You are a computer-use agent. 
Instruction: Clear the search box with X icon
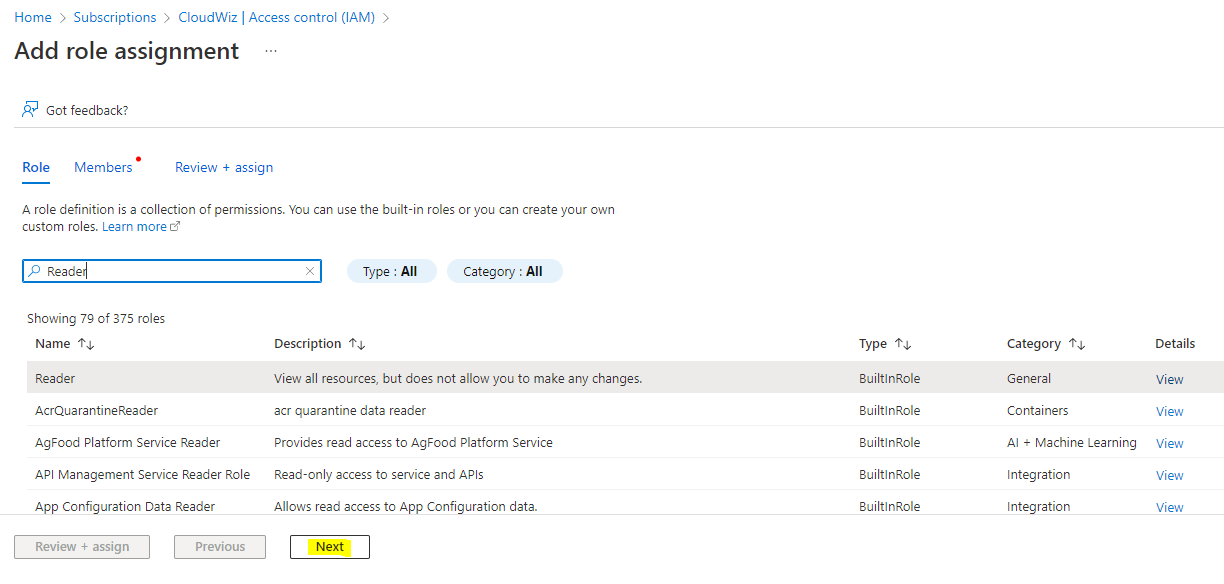click(310, 271)
